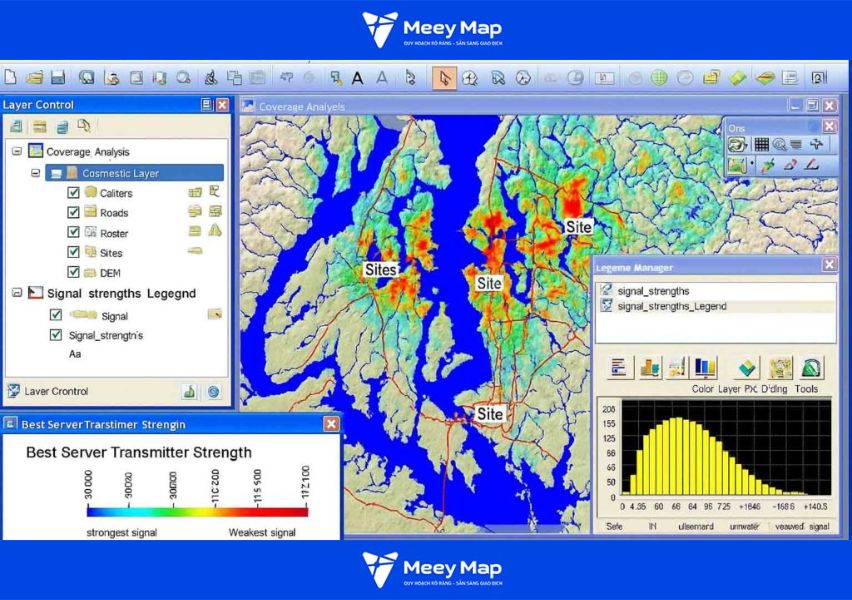
Task: Click the crosshair icon in floating tools palette
Action: (x=816, y=144)
